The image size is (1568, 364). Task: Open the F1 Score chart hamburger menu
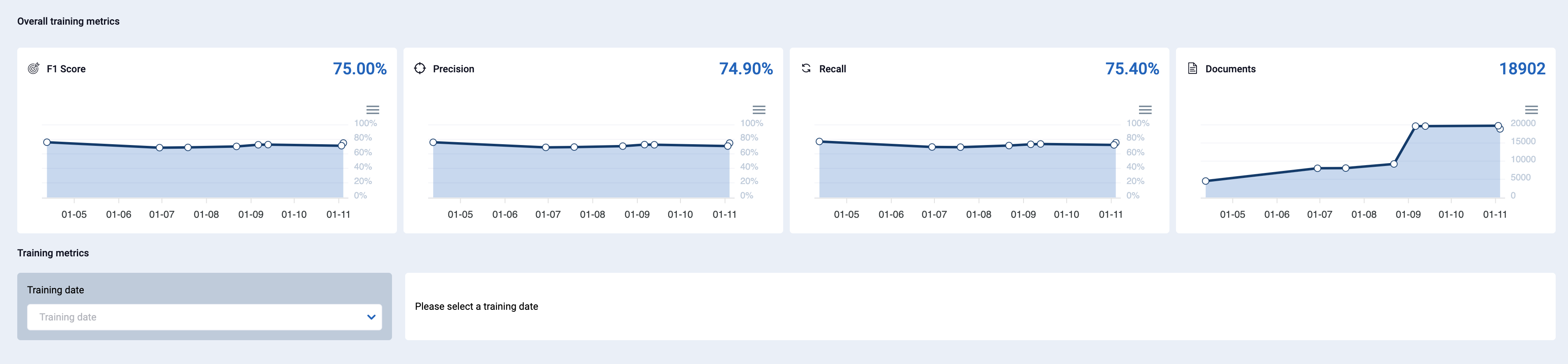coord(373,110)
